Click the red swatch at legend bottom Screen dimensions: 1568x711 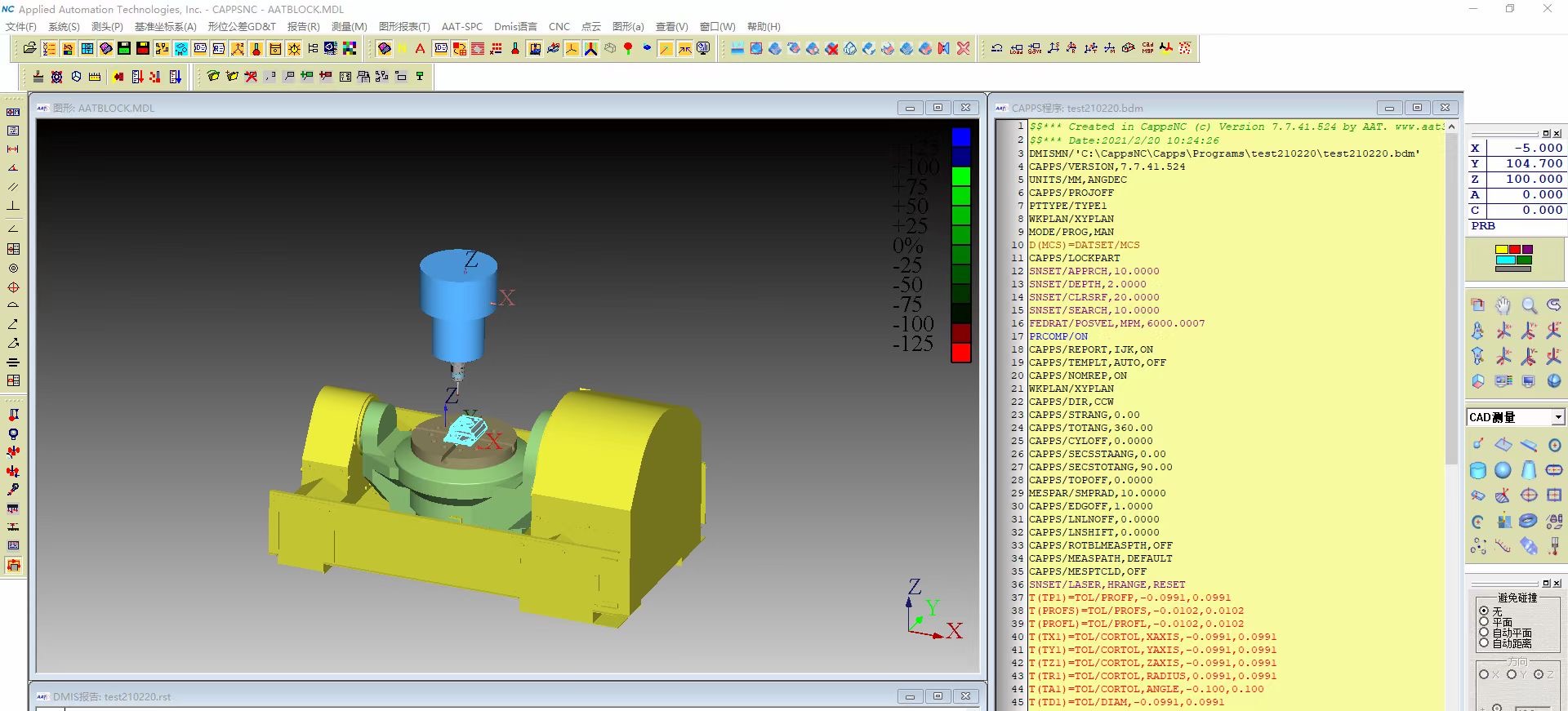(x=961, y=353)
